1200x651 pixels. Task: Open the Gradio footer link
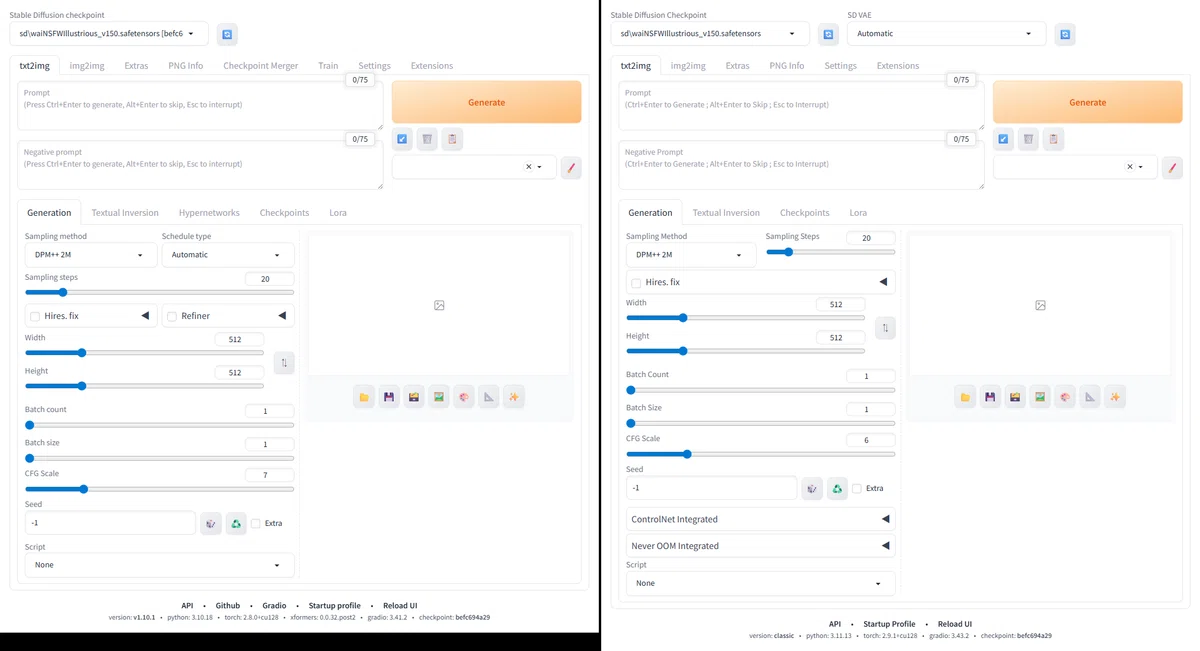coord(274,606)
